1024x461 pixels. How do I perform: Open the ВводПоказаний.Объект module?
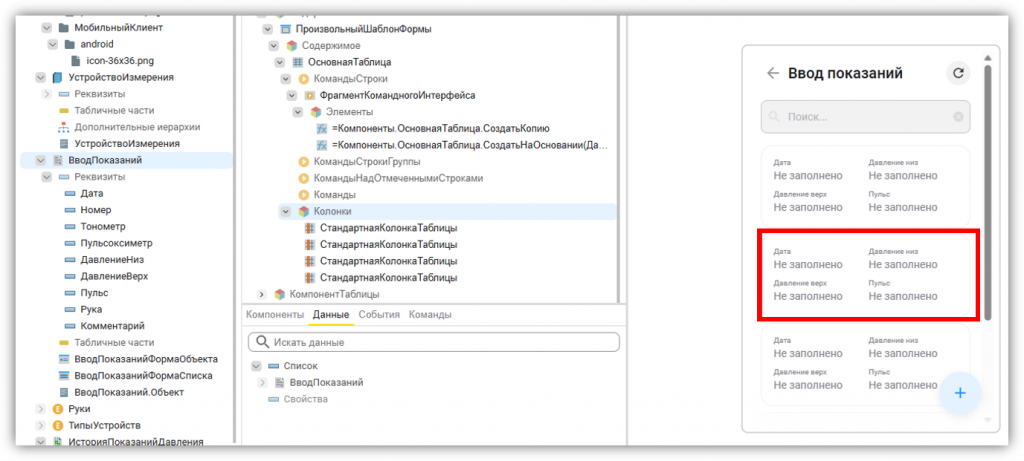[129, 392]
